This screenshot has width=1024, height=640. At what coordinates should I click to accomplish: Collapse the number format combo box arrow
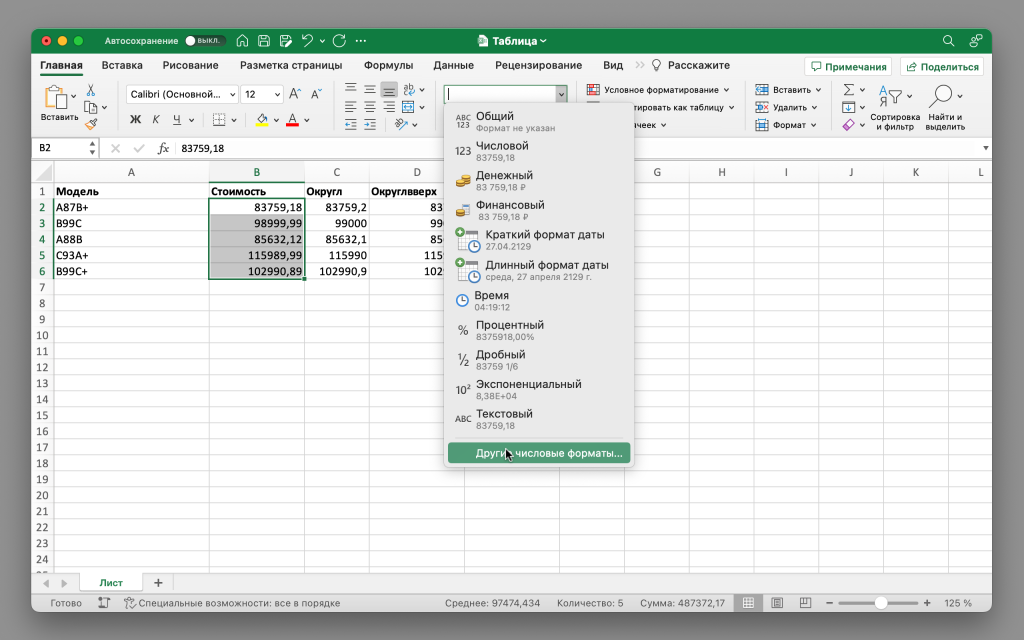tap(560, 94)
